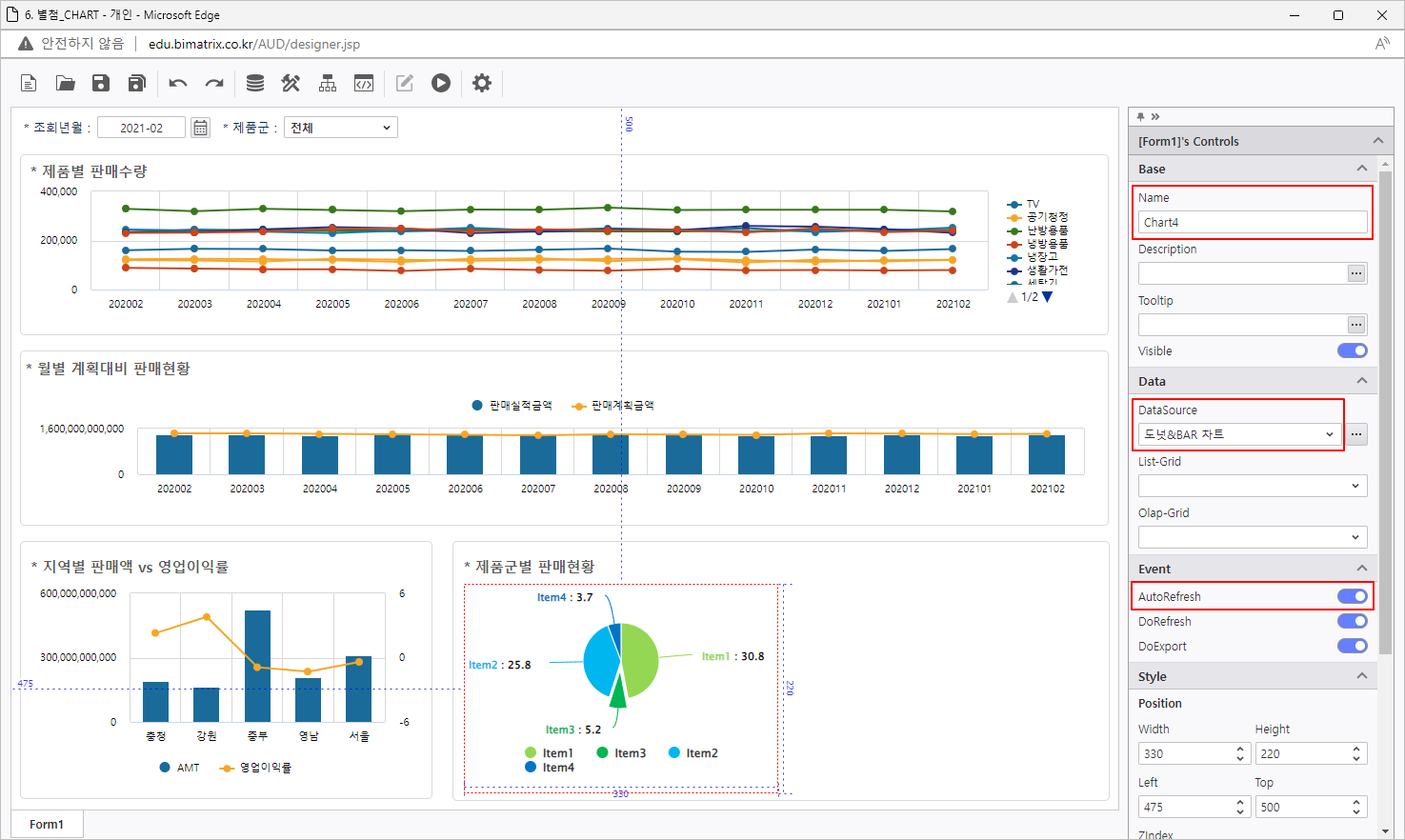
Task: Create a new report document
Action: (x=29, y=84)
